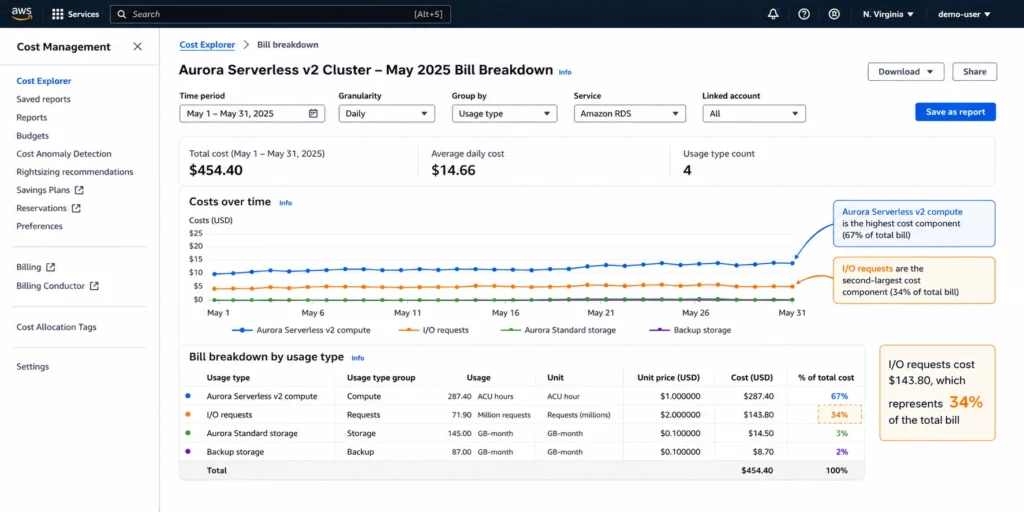
Task: Click Info beside Bill breakdown by usage type
Action: pyautogui.click(x=358, y=358)
